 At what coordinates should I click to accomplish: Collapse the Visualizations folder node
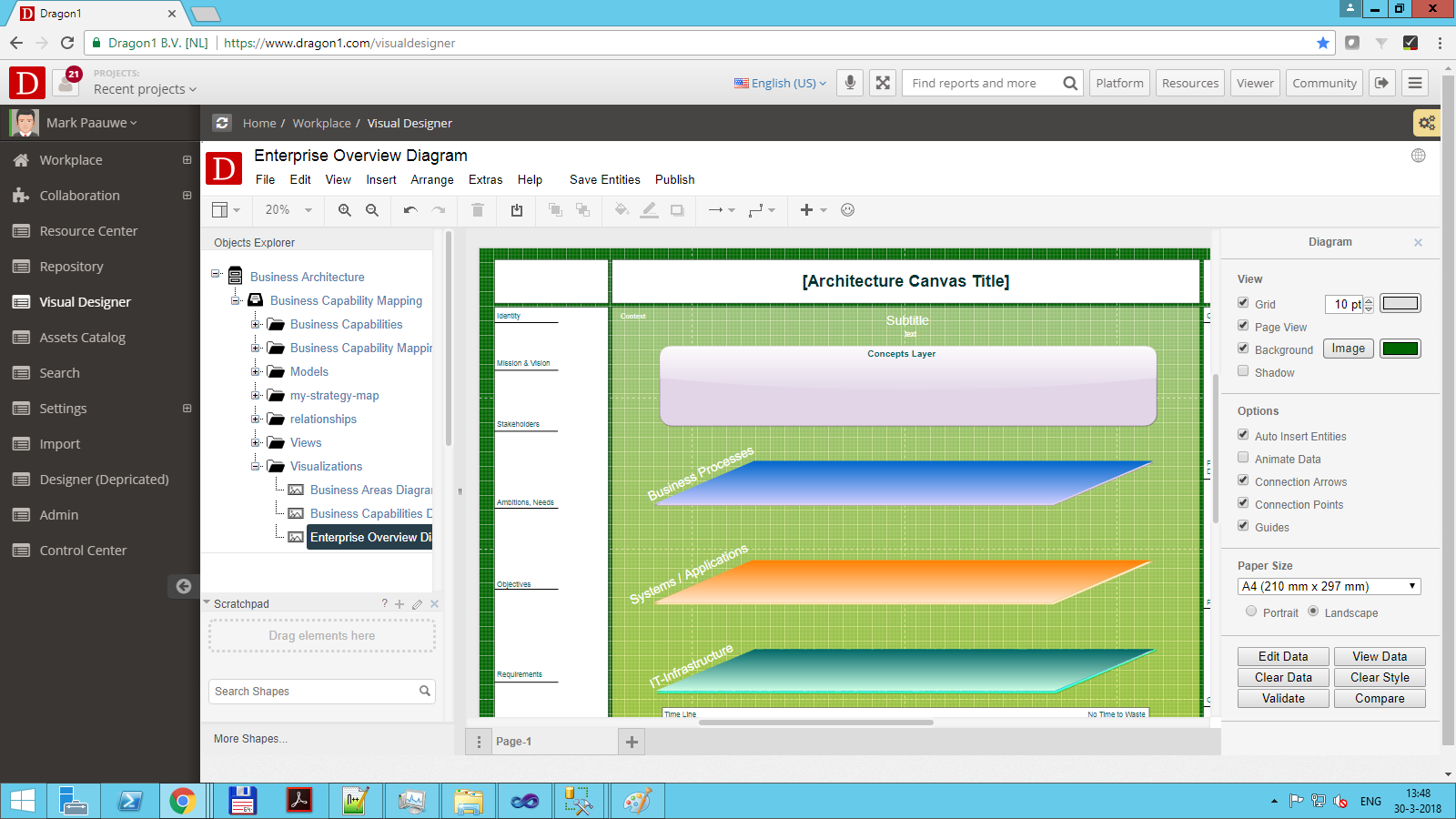256,466
